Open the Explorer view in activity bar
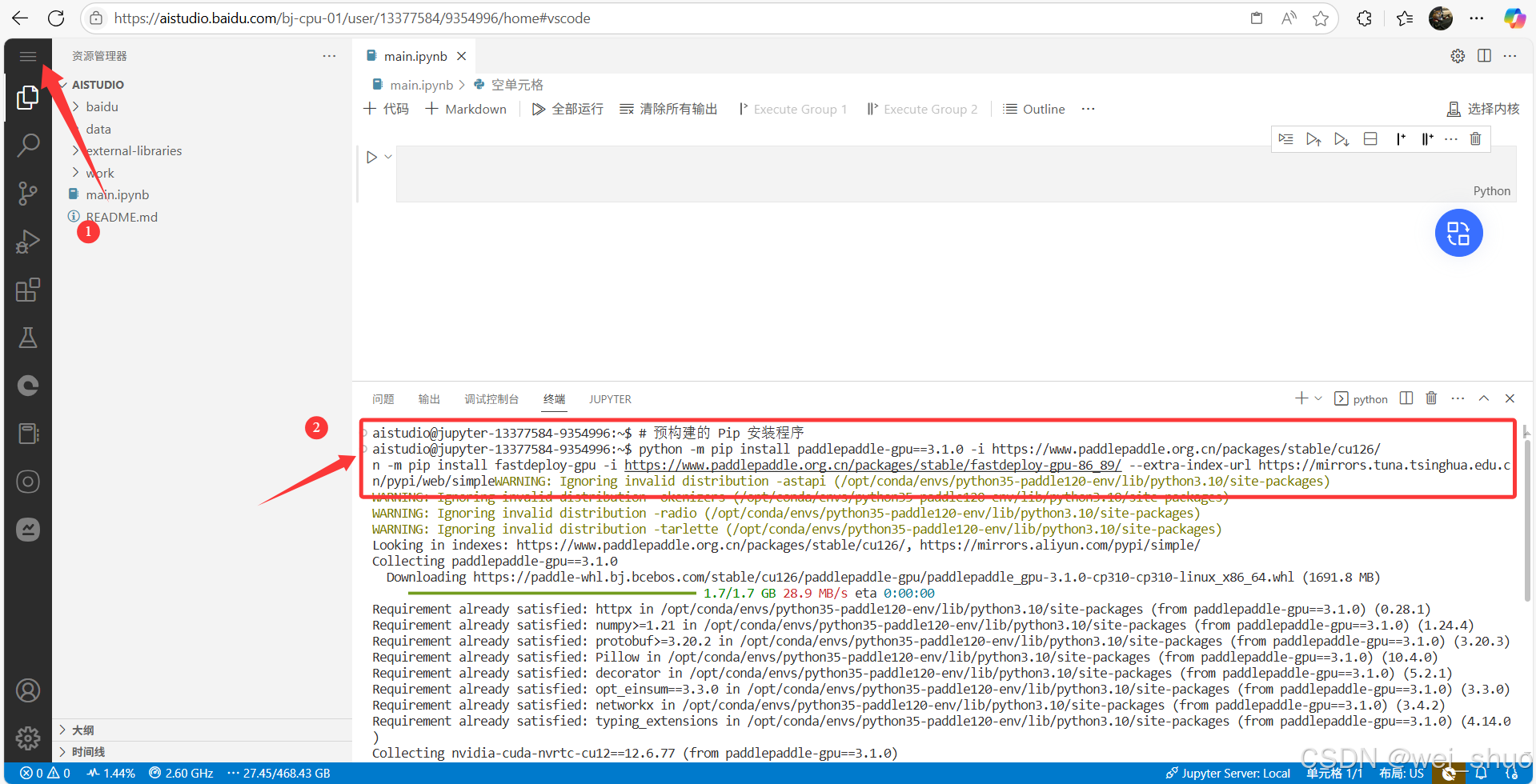The height and width of the screenshot is (784, 1536). pyautogui.click(x=28, y=98)
